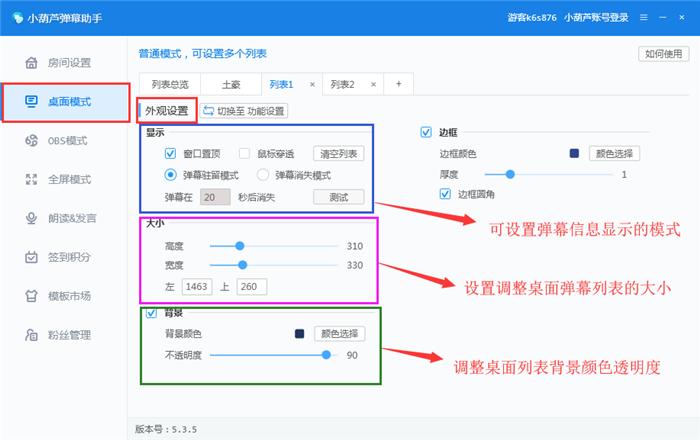Switch to the 列表2 tab
Image resolution: width=700 pixels, height=440 pixels.
tap(343, 85)
